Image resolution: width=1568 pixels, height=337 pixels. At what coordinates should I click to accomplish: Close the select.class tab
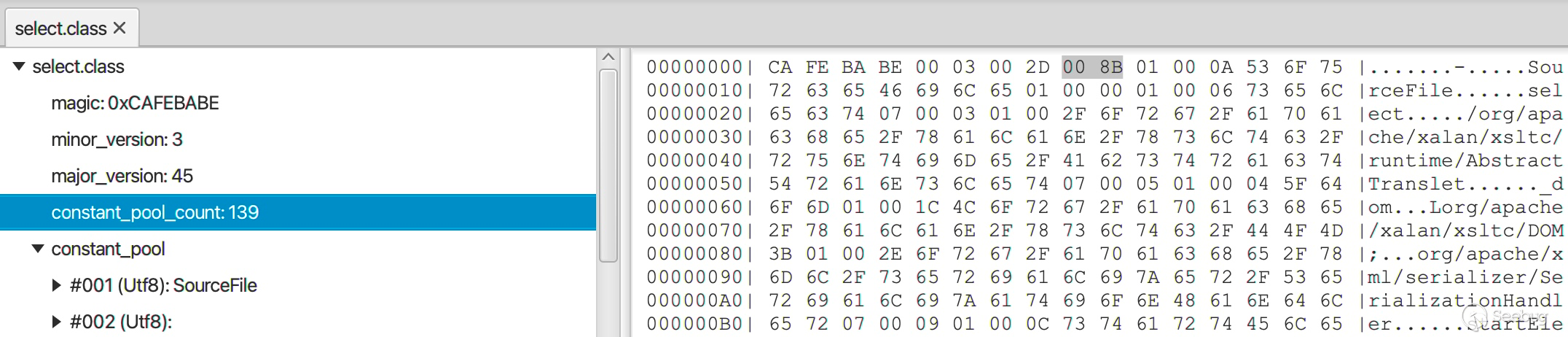120,28
